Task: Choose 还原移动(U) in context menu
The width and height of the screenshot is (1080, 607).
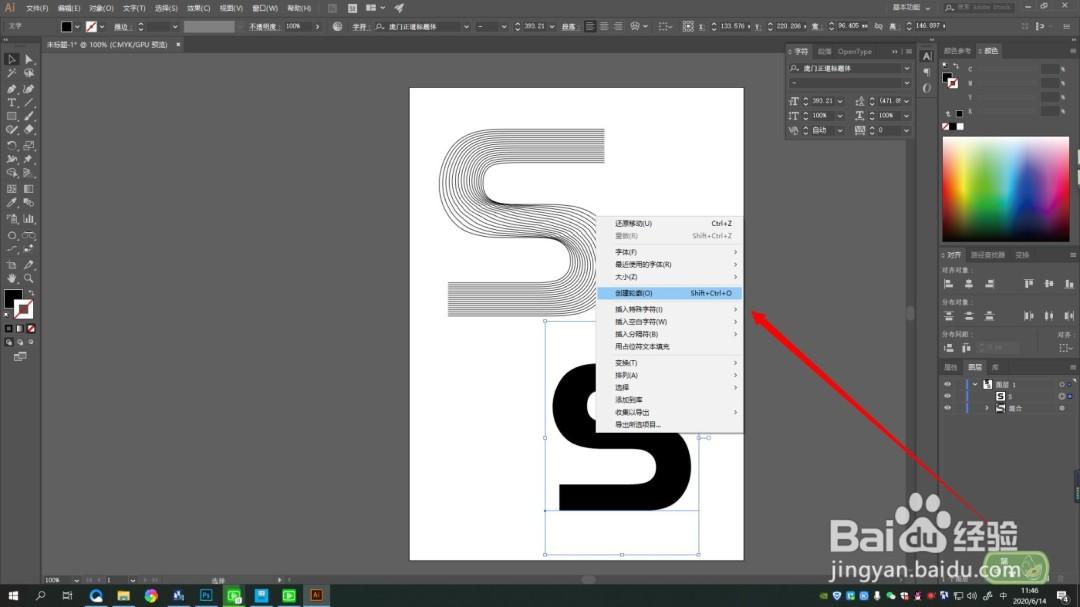Action: [669, 223]
